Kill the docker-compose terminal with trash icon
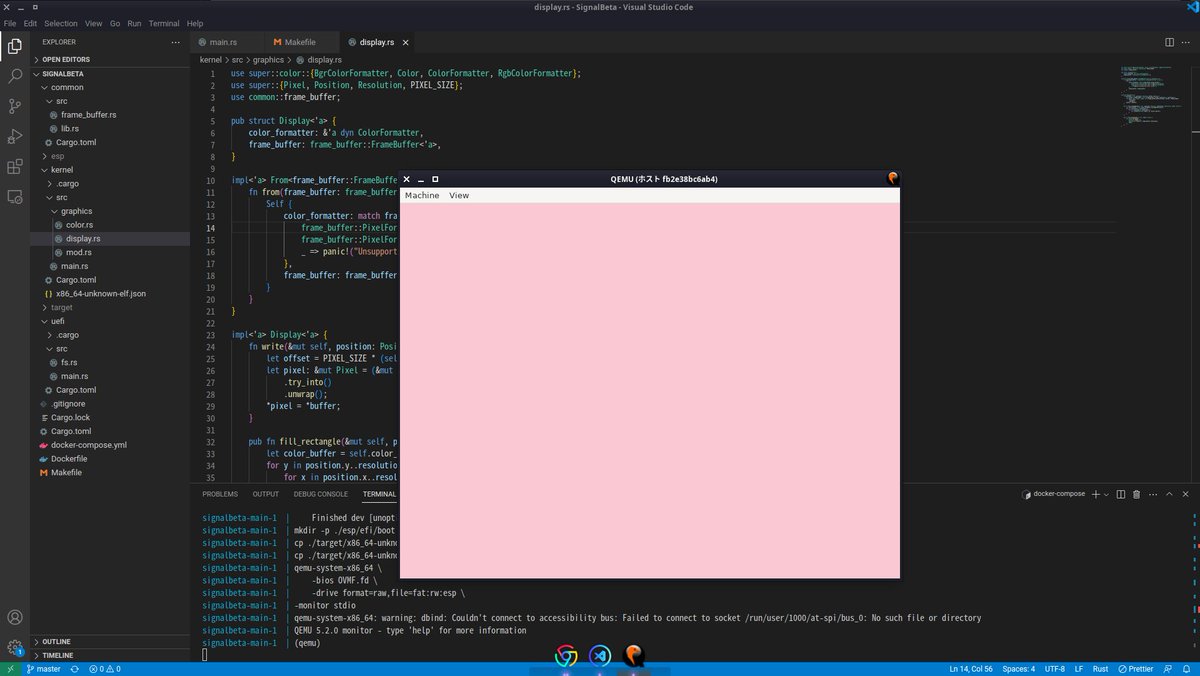This screenshot has height=676, width=1200. coord(1138,493)
